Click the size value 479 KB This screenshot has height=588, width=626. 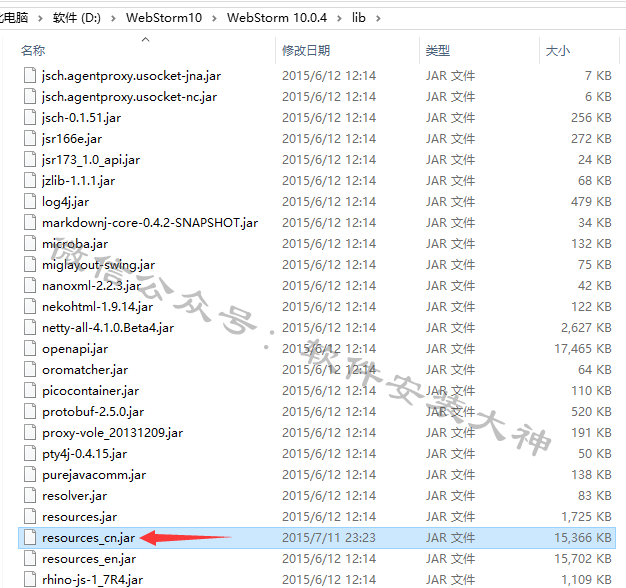point(591,202)
